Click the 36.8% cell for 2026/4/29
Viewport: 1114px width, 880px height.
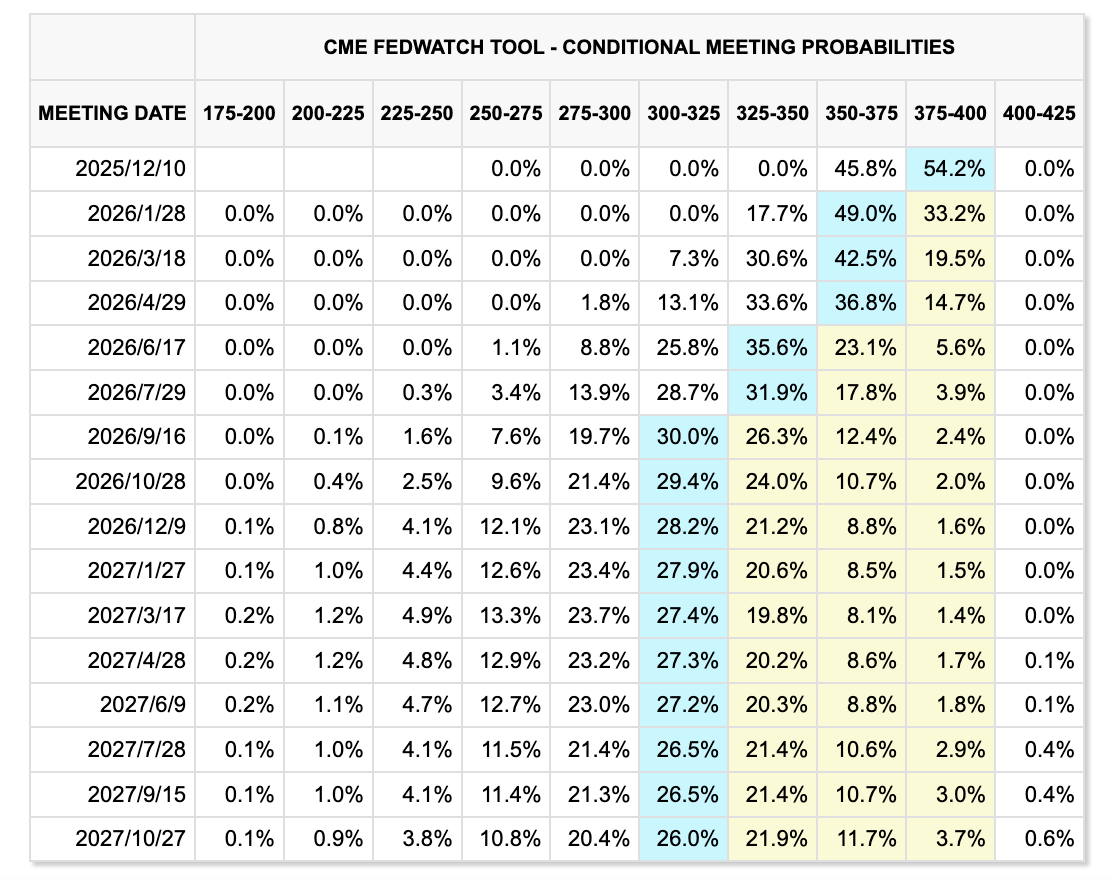(861, 303)
